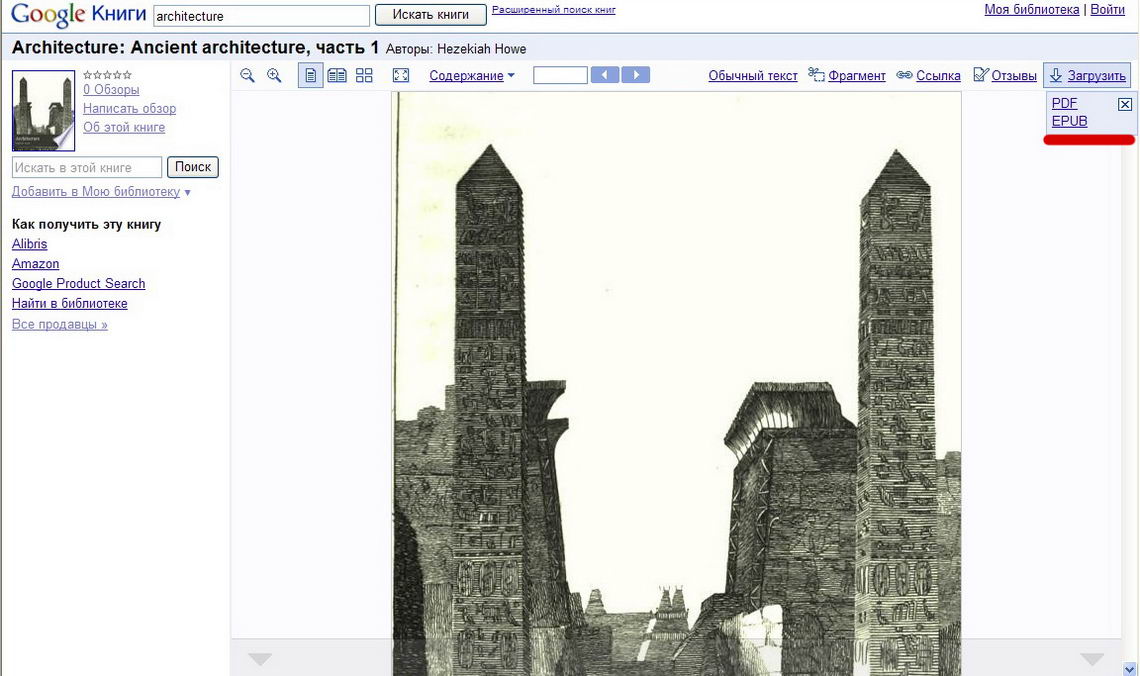Image resolution: width=1140 pixels, height=676 pixels.
Task: Open the Amazon seller link
Action: coord(35,264)
